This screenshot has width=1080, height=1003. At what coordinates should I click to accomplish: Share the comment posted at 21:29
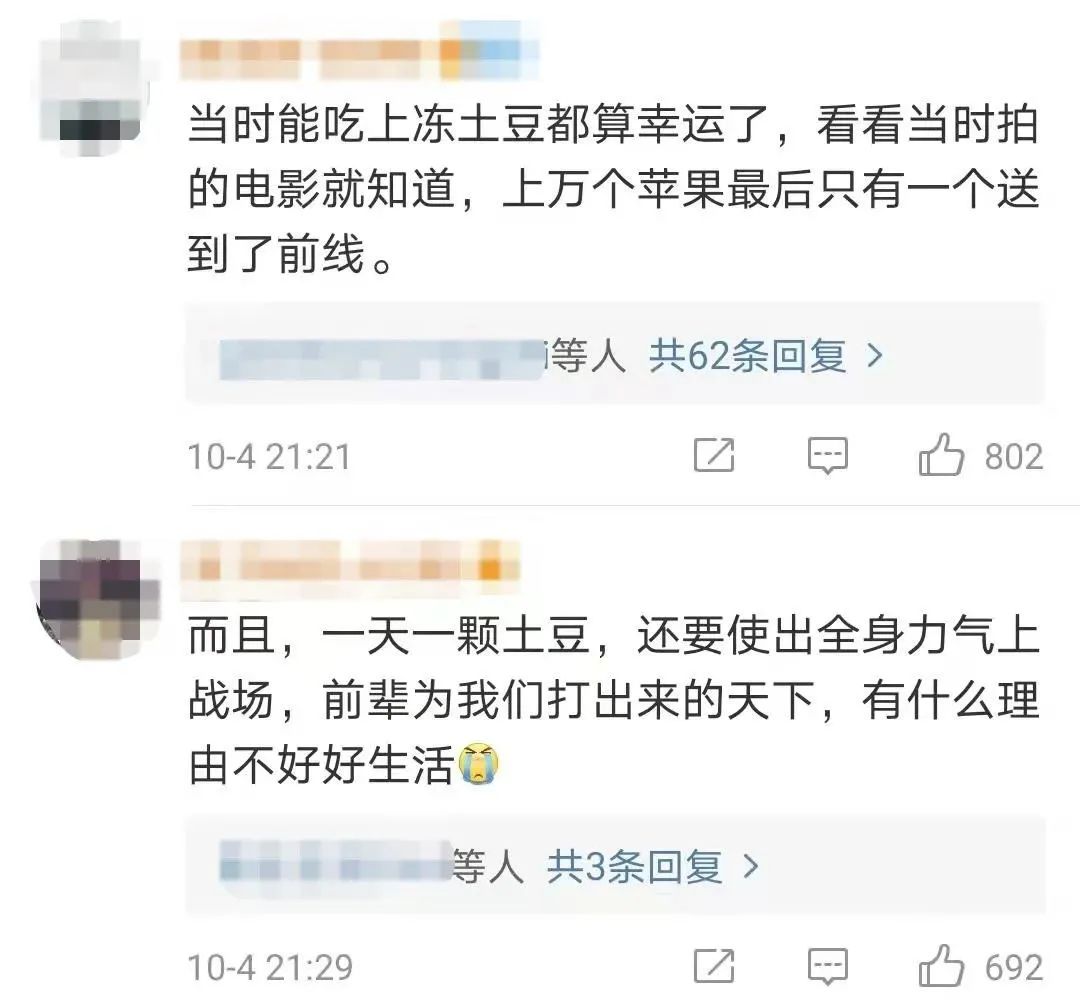coord(714,966)
